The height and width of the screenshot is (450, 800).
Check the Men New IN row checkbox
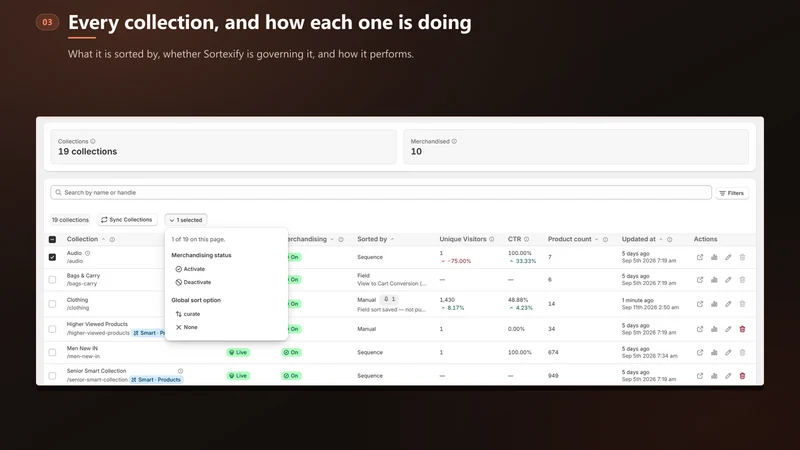pyautogui.click(x=52, y=352)
